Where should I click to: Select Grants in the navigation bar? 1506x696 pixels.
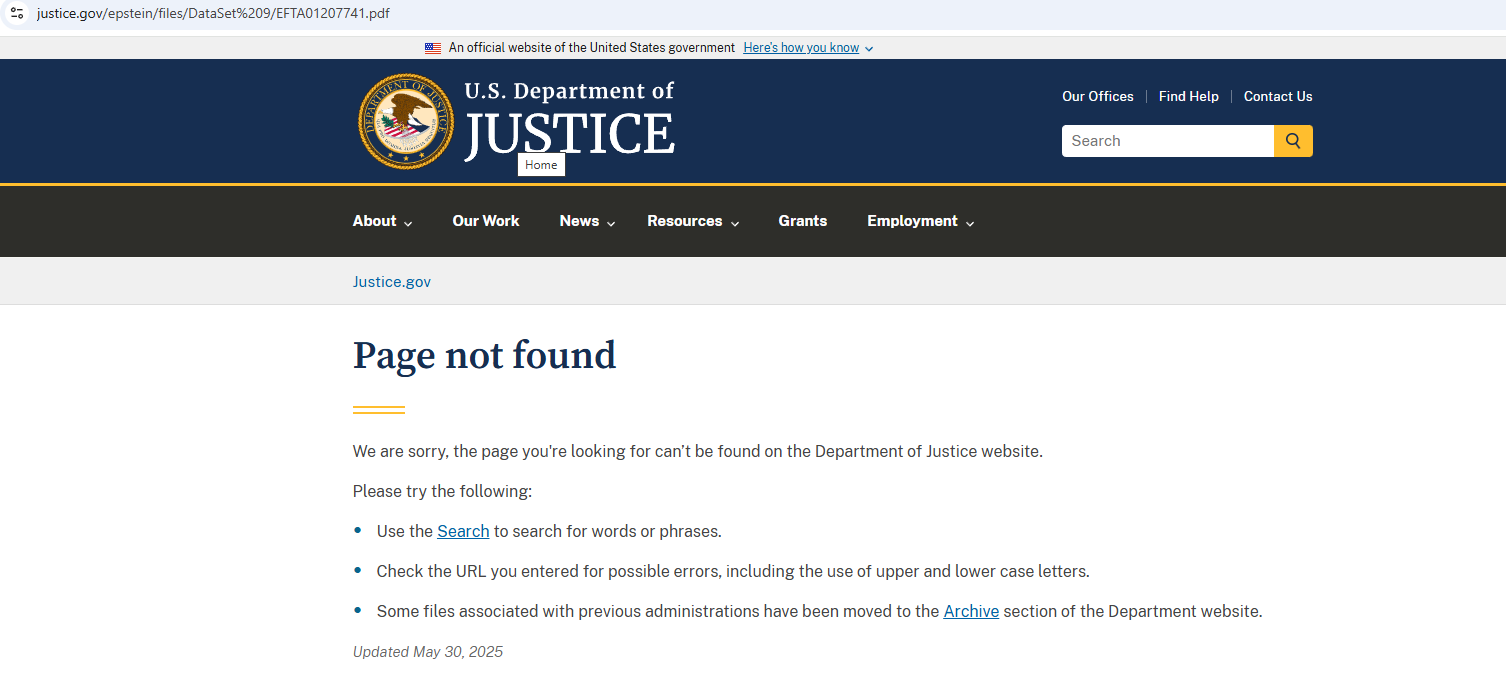803,221
